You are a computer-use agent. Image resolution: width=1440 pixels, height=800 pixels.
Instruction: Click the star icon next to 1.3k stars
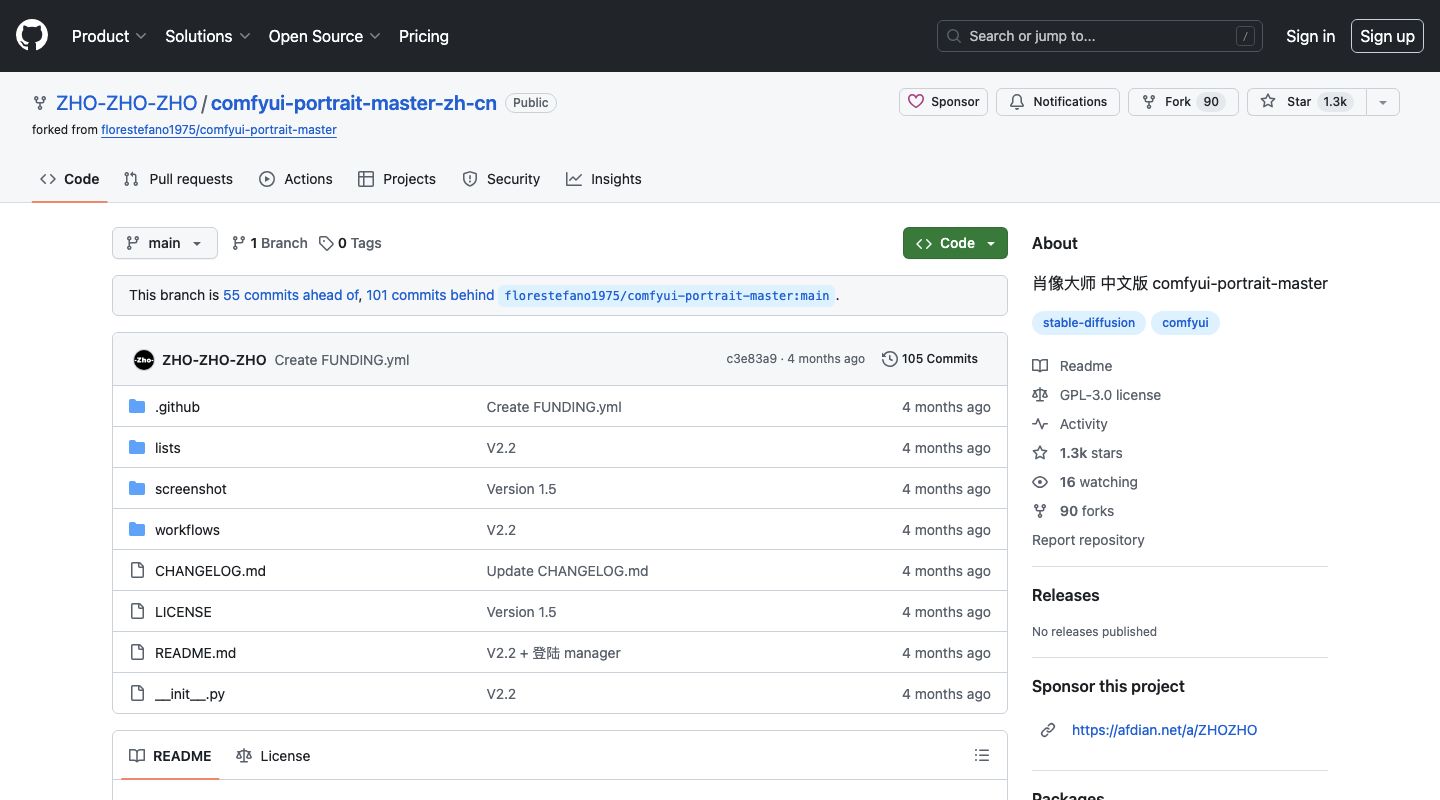point(1040,453)
